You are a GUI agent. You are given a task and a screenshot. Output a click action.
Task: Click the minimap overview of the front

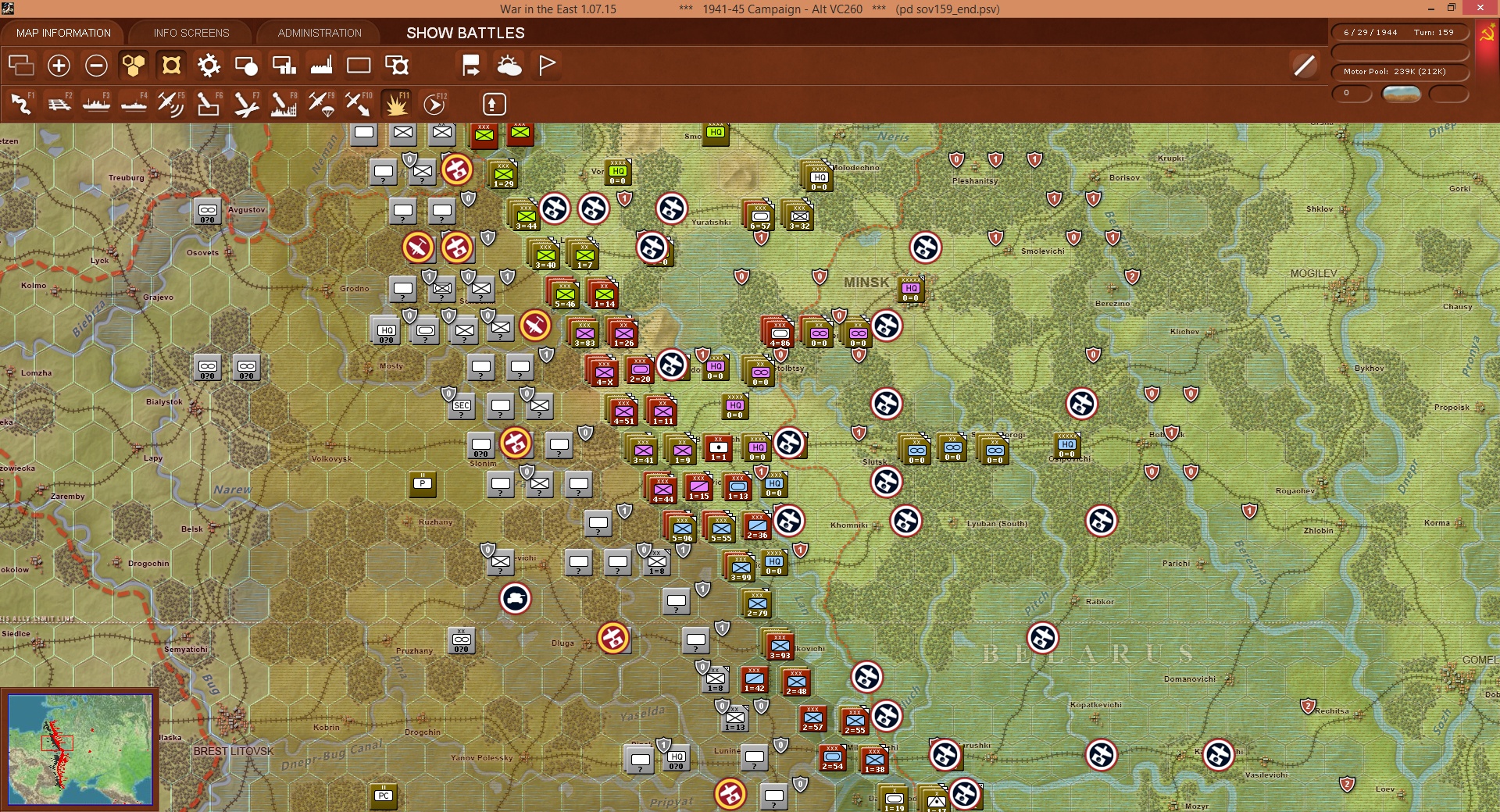pos(80,750)
